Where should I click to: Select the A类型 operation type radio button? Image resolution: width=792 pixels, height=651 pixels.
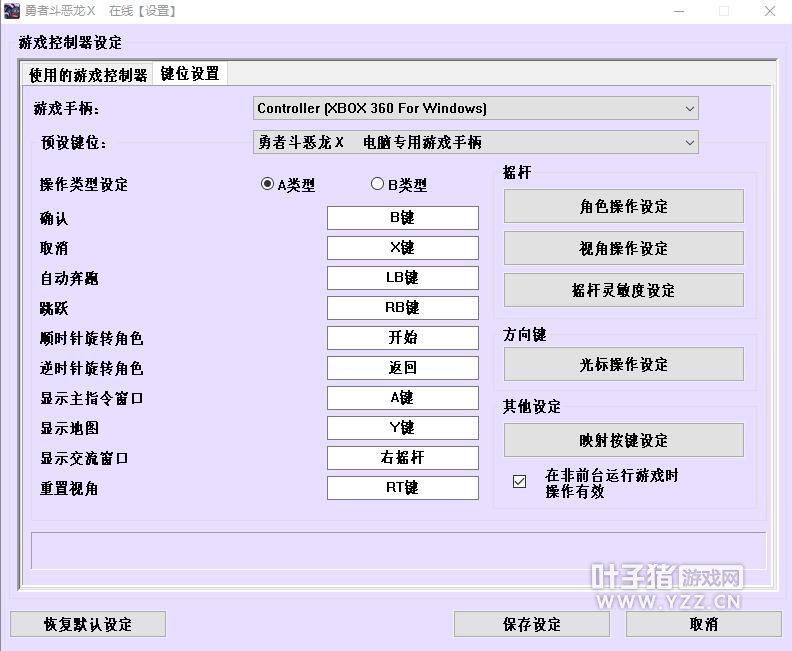[x=267, y=184]
